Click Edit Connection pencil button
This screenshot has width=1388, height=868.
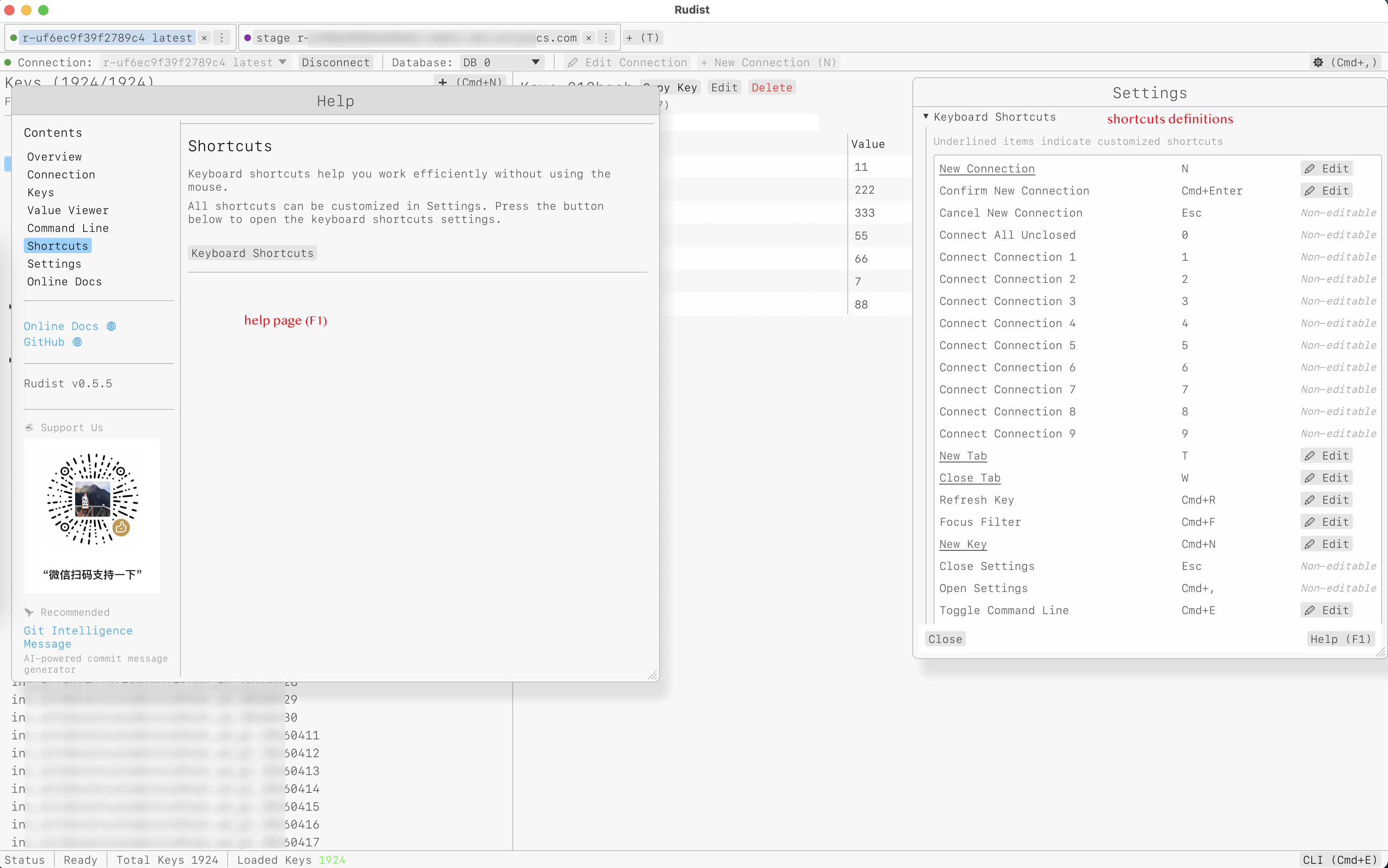627,62
